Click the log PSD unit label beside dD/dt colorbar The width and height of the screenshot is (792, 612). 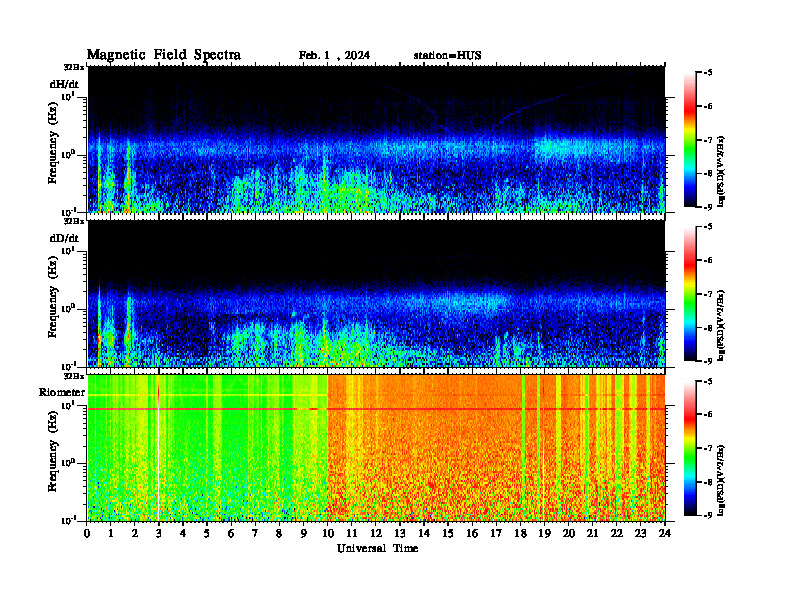click(x=721, y=324)
